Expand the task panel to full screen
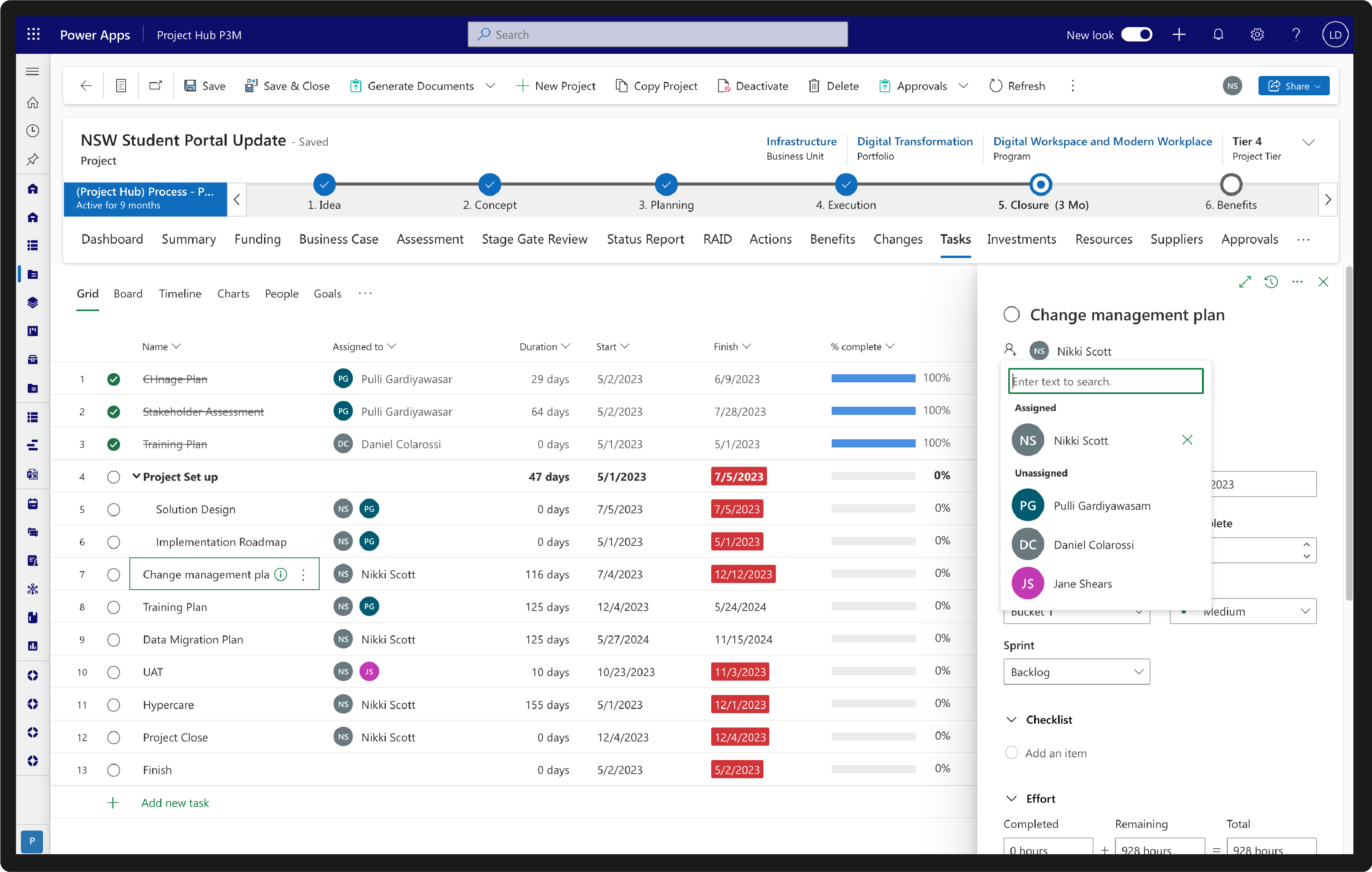This screenshot has width=1372, height=872. coord(1245,282)
